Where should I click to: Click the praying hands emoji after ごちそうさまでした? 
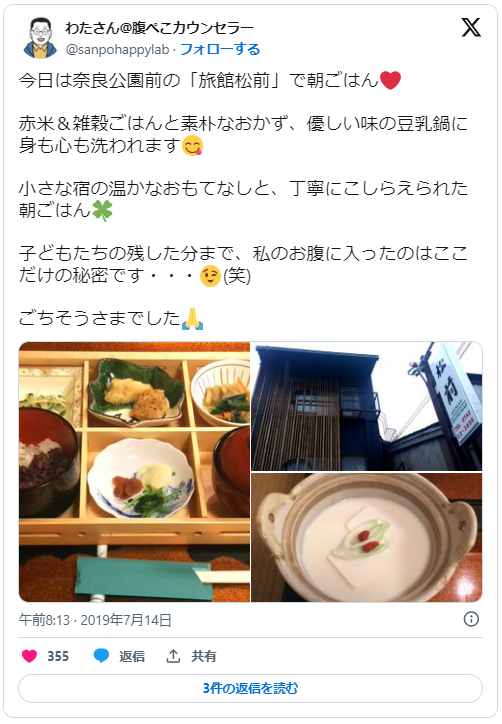click(193, 319)
